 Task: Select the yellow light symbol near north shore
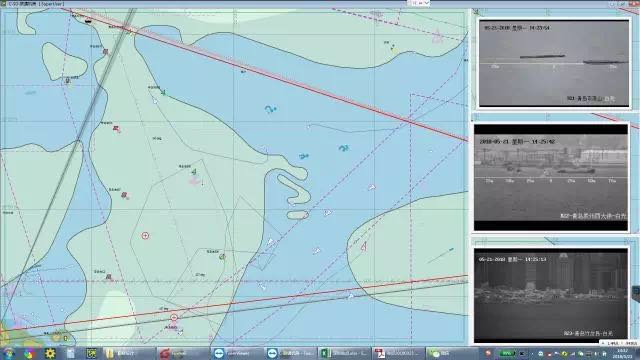click(x=393, y=48)
